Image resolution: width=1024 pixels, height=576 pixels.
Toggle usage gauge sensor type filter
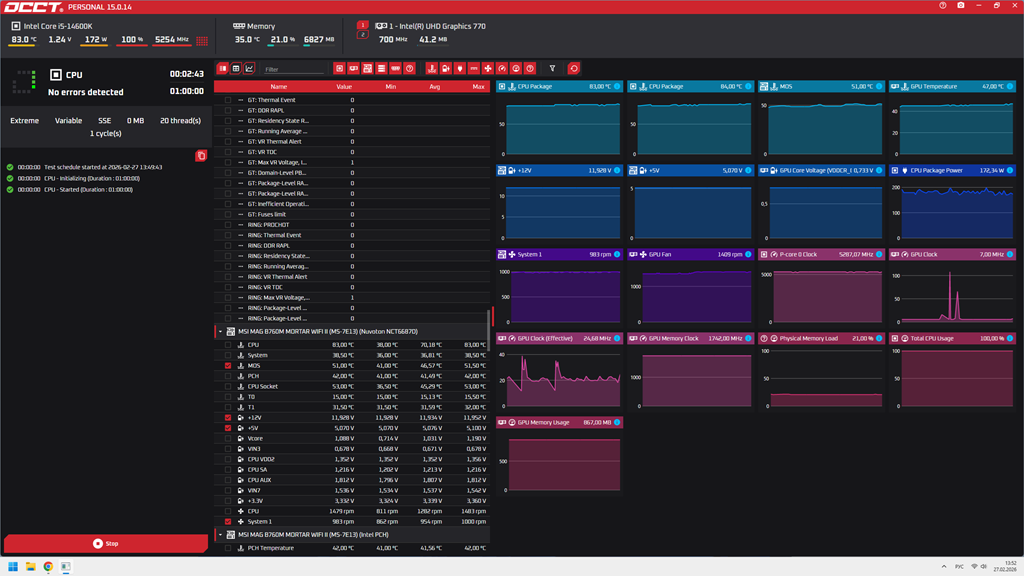(516, 69)
